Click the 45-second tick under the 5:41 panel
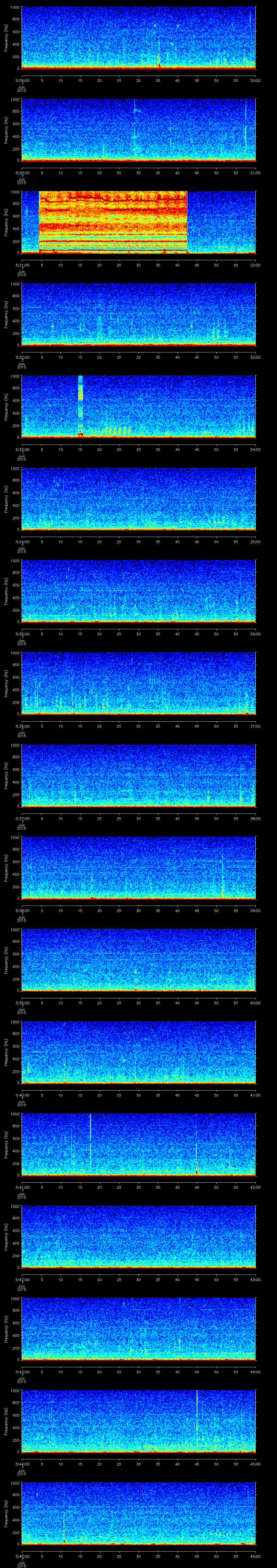 197,1187
